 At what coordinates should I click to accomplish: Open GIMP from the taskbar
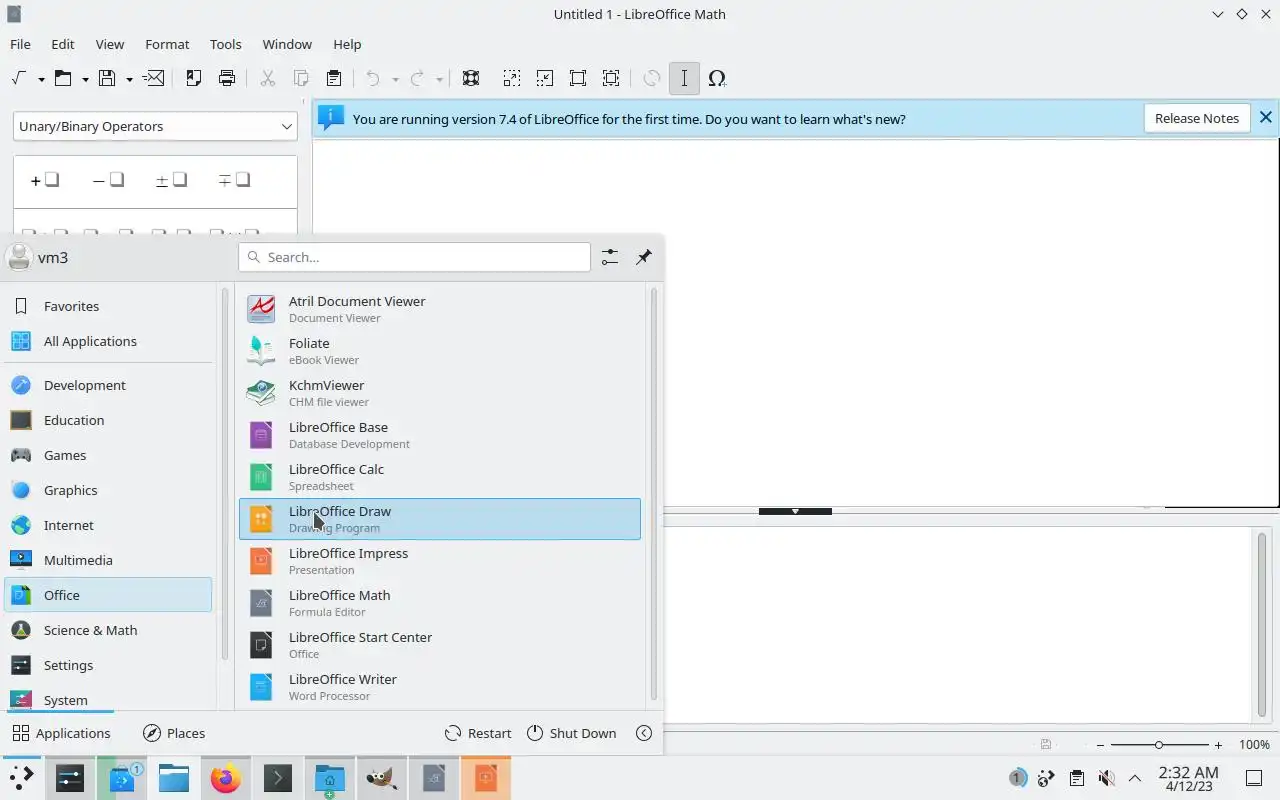pos(381,778)
